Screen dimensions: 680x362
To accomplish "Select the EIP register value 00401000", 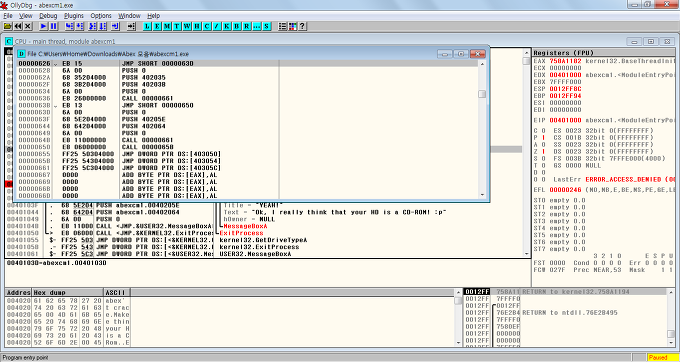I will coord(565,120).
